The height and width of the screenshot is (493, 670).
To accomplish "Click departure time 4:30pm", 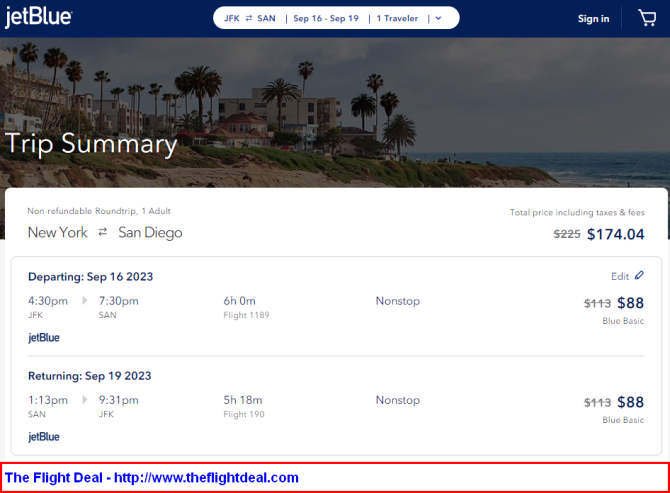I will point(48,301).
